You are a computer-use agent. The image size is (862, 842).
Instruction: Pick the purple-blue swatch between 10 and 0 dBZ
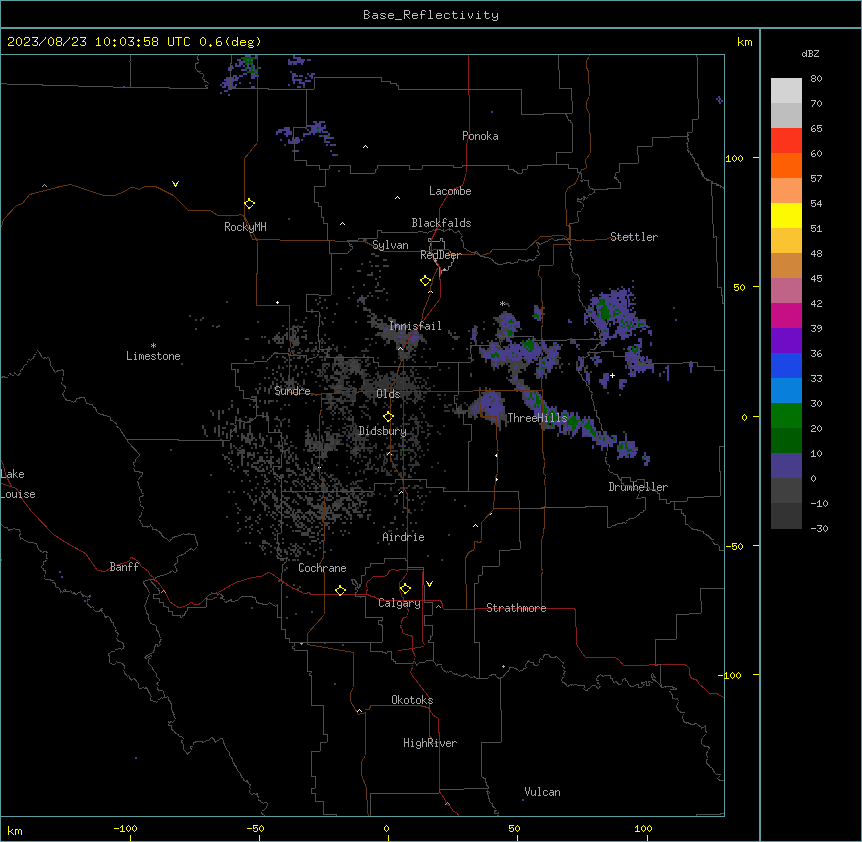click(x=786, y=466)
